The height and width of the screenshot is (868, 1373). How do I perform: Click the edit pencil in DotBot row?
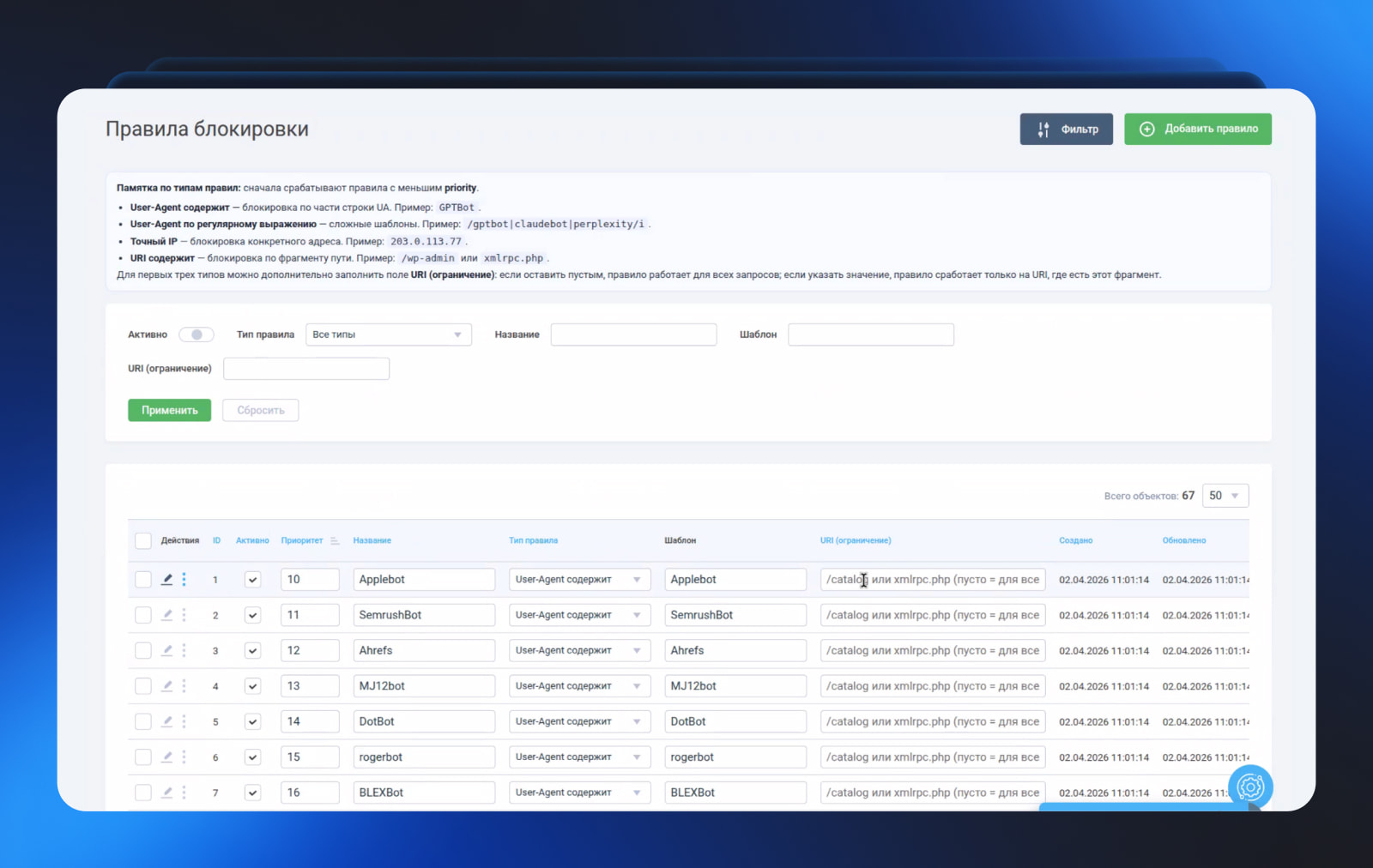coord(167,721)
